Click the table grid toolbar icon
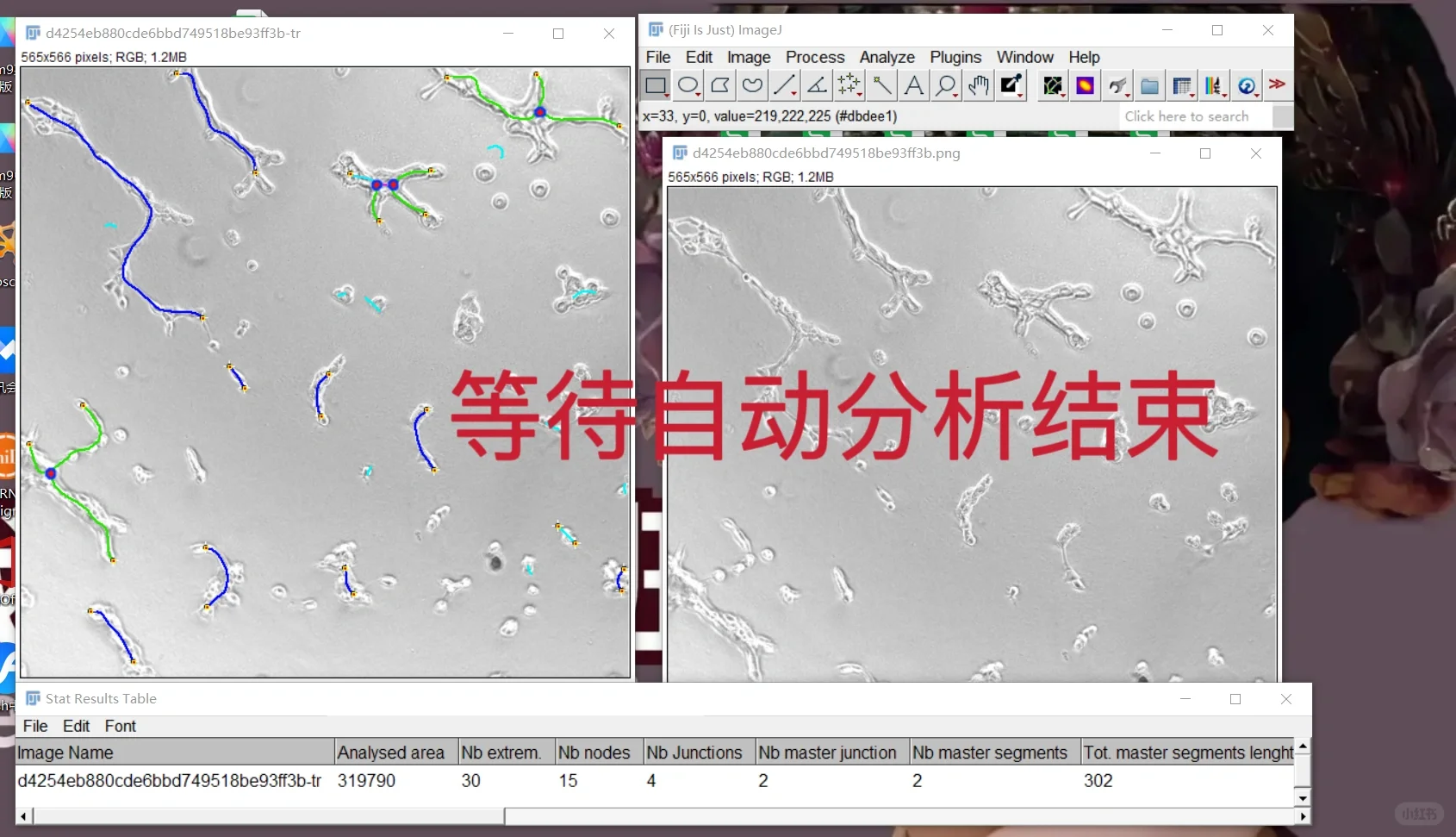 [1182, 85]
